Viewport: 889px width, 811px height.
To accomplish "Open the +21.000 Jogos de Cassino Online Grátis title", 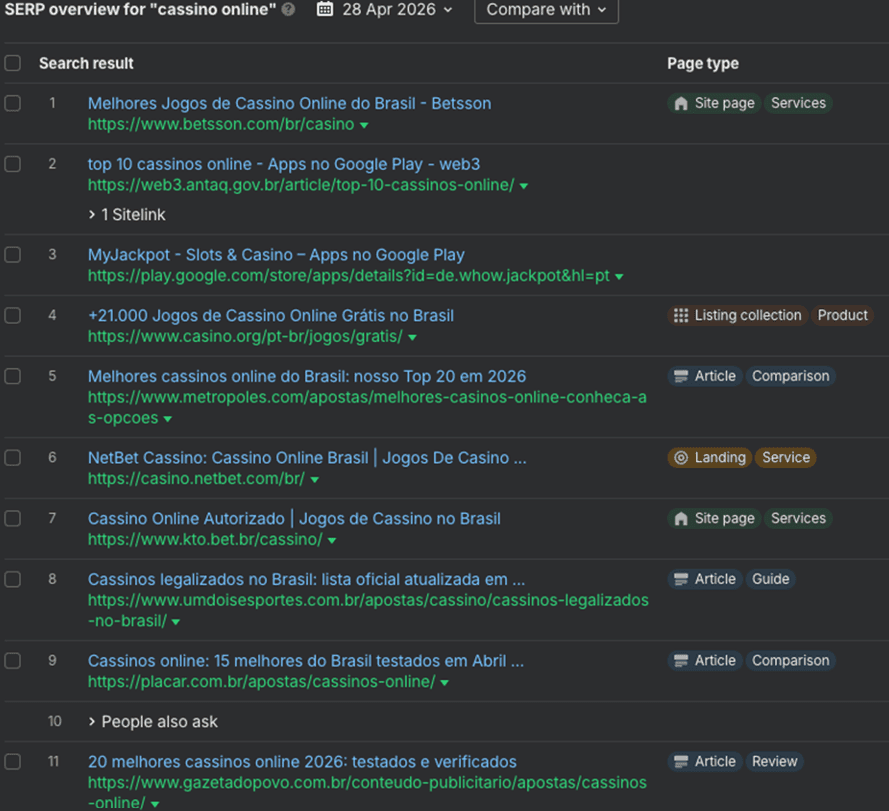I will pos(271,315).
